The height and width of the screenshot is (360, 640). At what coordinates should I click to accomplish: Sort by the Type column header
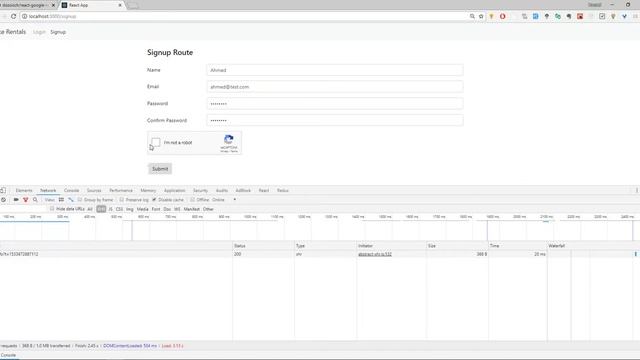(325, 246)
